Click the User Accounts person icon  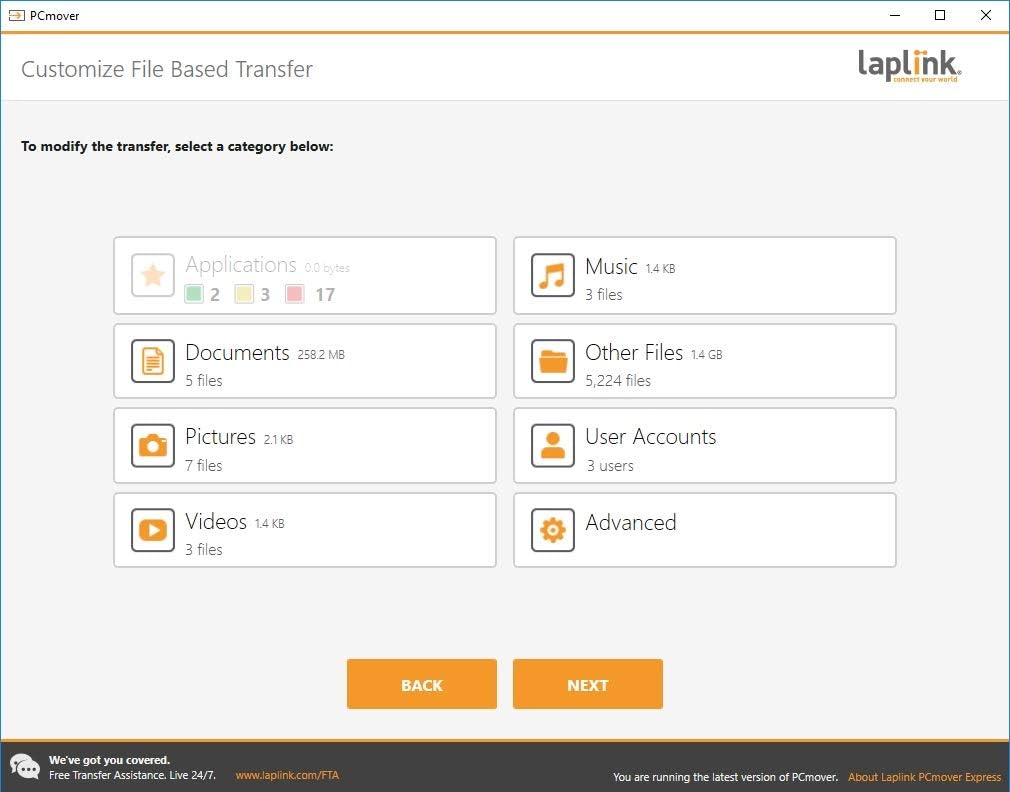(x=553, y=445)
